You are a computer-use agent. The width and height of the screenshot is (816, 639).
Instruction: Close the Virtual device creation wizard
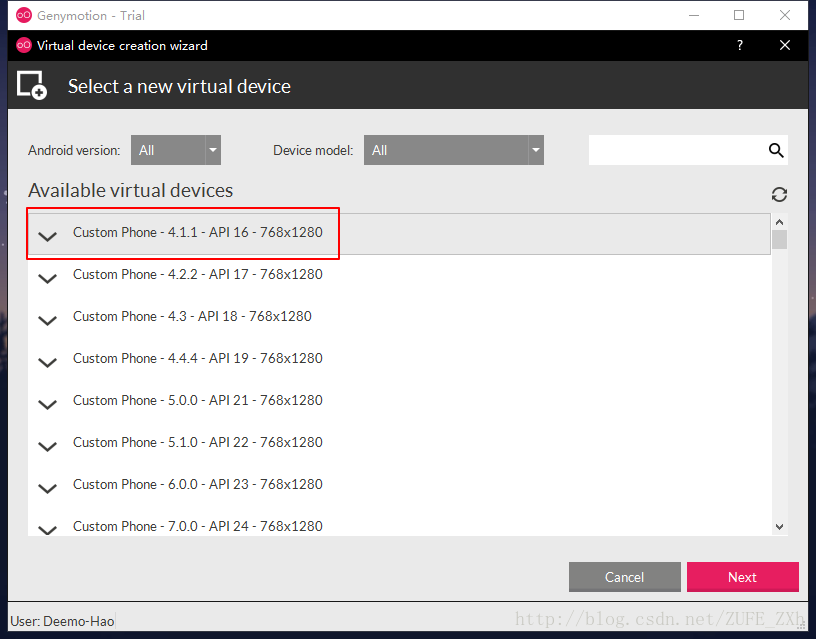(x=785, y=45)
